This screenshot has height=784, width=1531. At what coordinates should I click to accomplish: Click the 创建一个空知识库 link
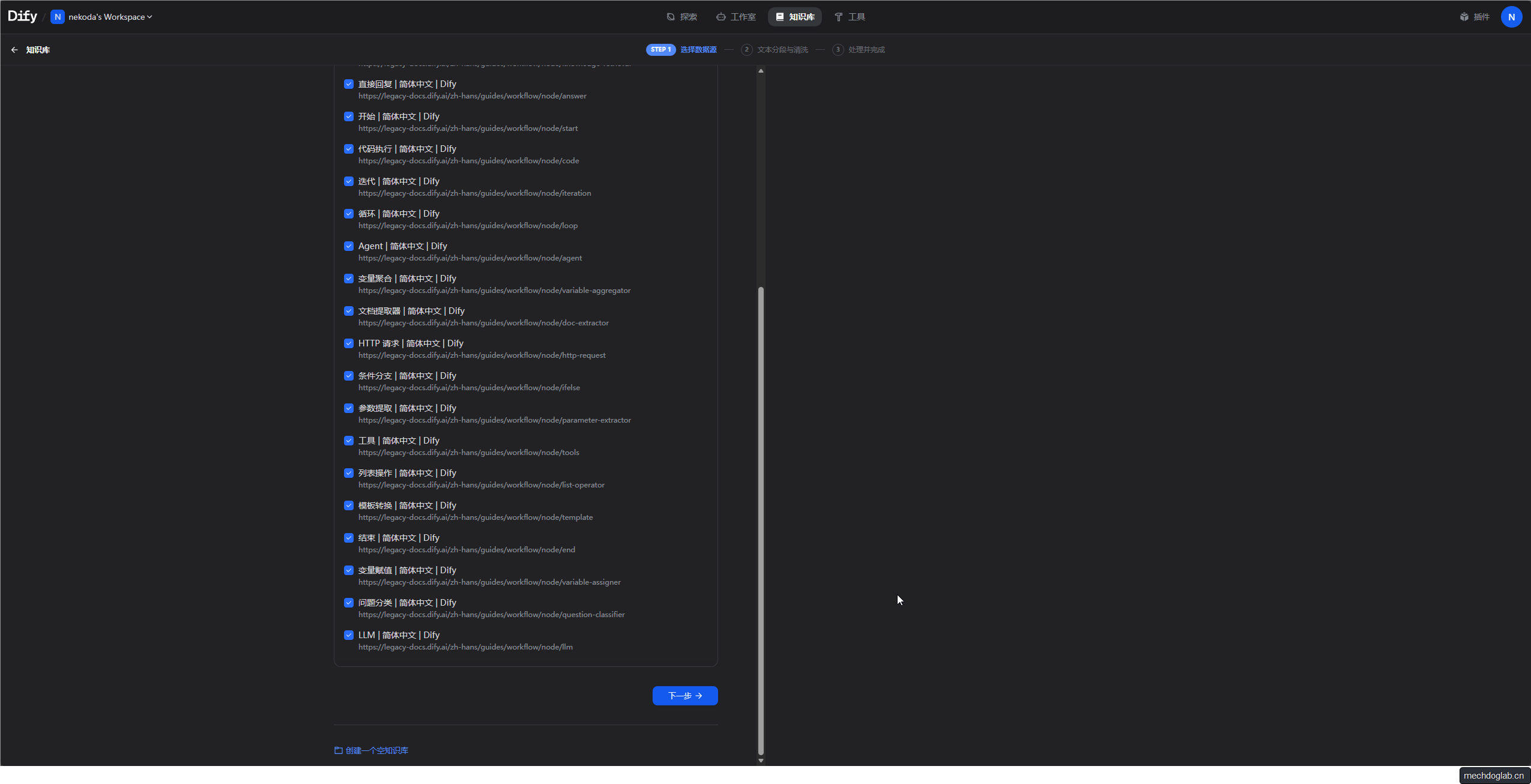pos(376,750)
